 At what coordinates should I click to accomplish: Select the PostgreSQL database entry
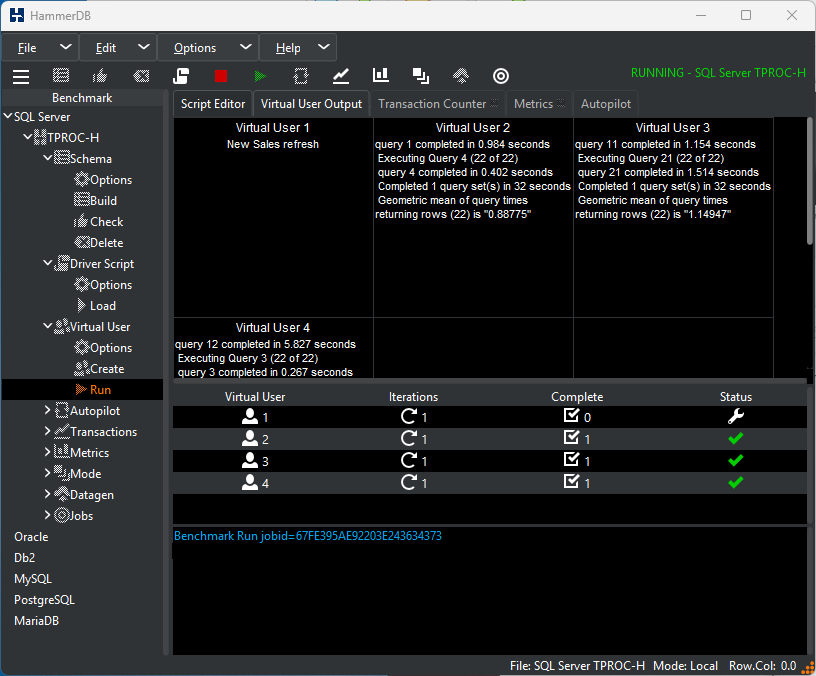pyautogui.click(x=44, y=600)
